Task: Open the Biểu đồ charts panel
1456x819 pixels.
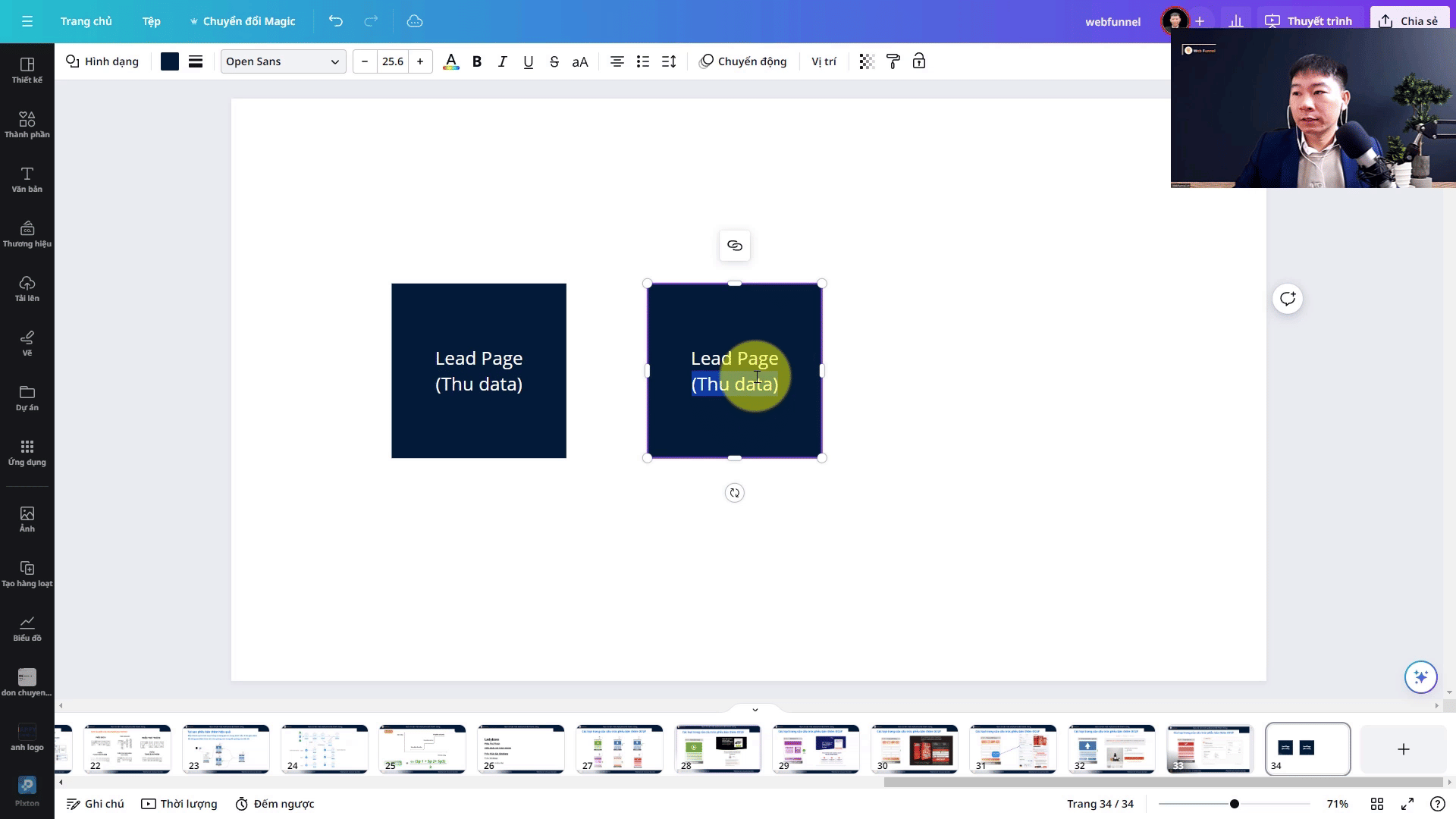Action: coord(27,628)
